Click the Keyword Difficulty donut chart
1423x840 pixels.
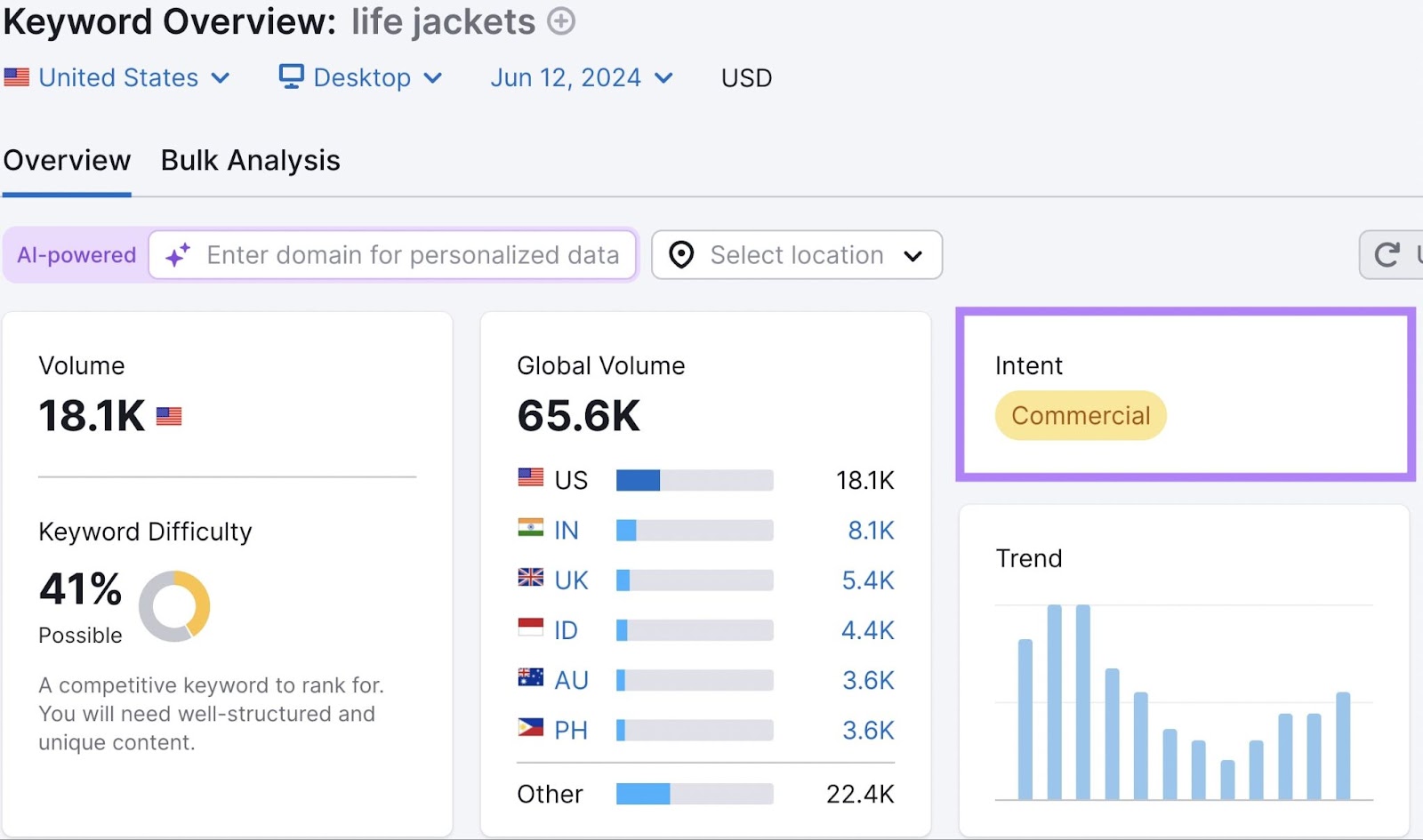pos(174,606)
